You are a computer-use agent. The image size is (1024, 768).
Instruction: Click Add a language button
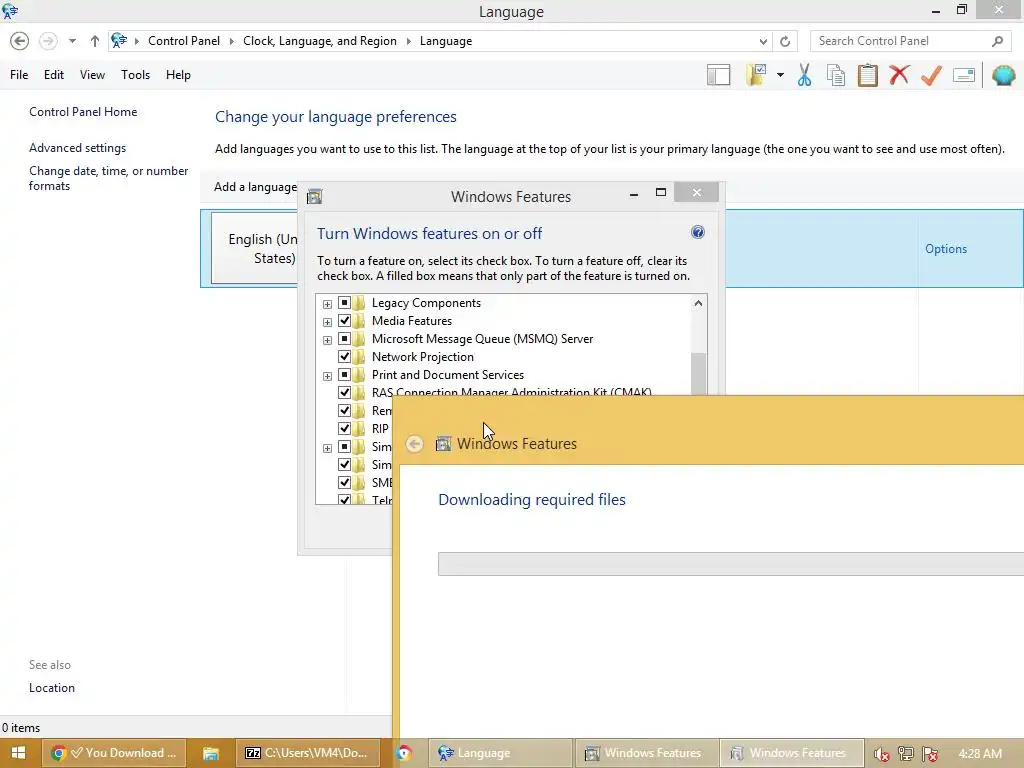point(255,187)
